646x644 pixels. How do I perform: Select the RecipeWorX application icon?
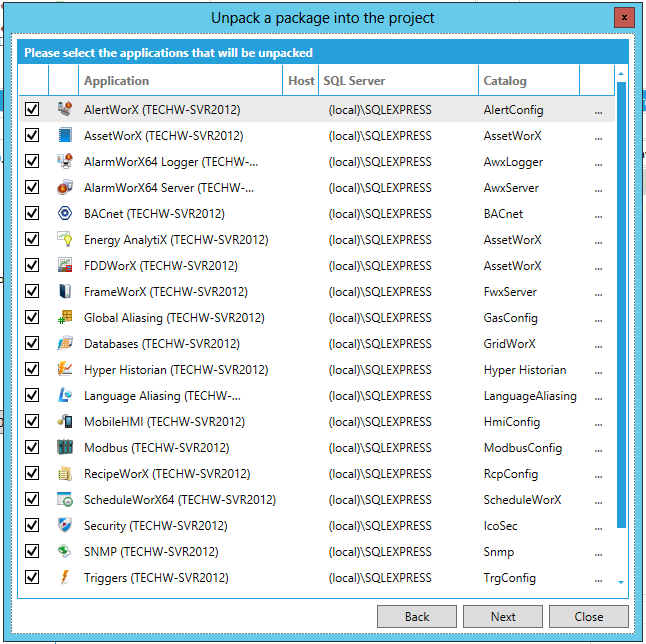[64, 473]
